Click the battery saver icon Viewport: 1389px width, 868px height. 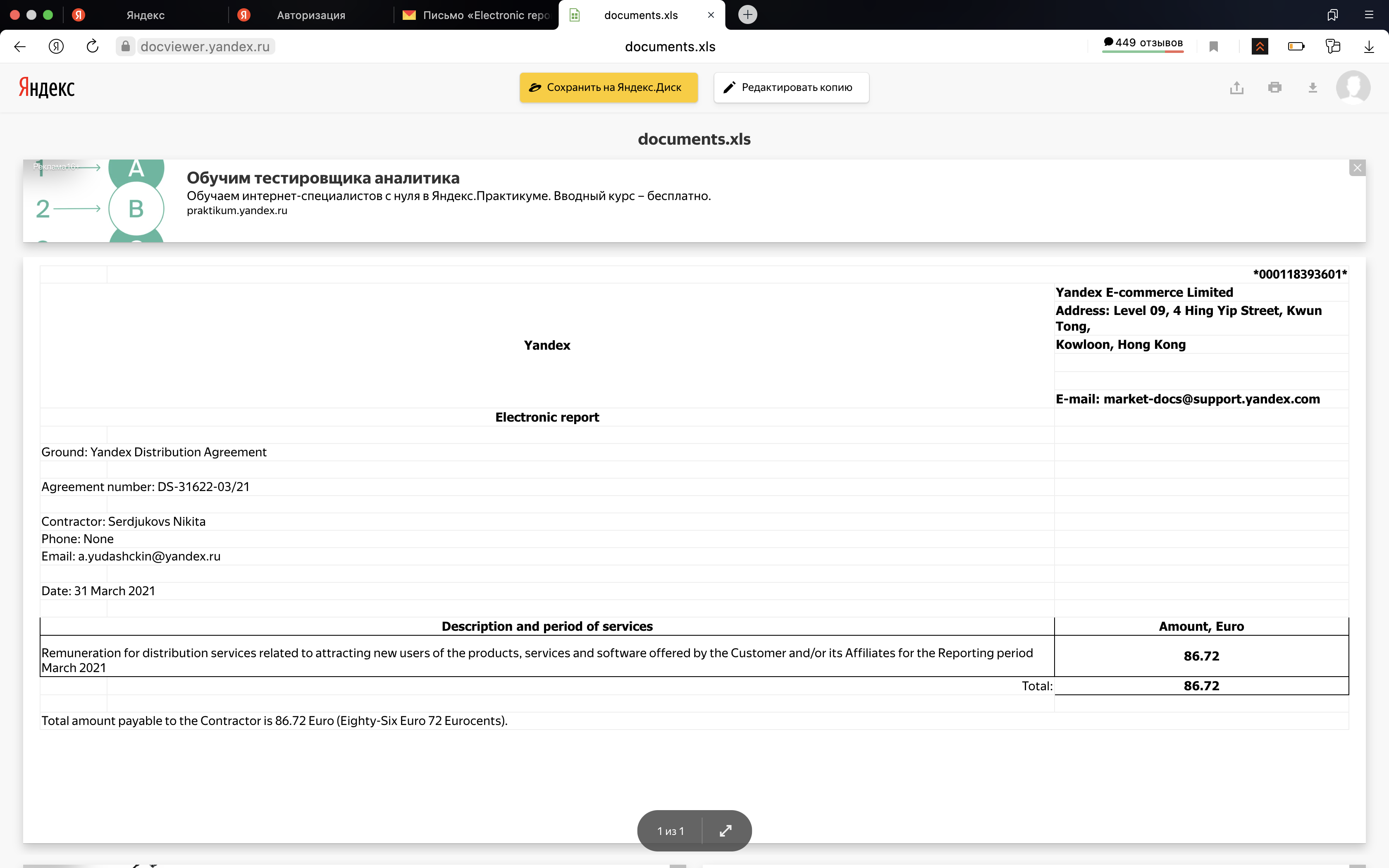1296,46
